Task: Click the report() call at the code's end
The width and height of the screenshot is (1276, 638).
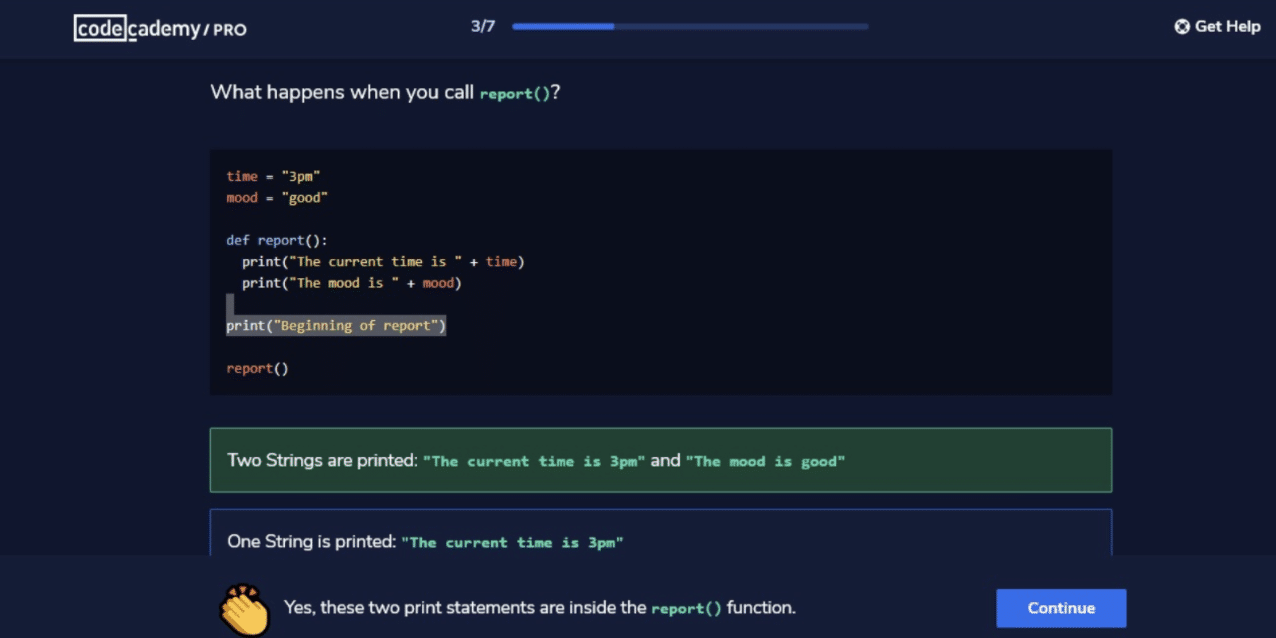Action: point(257,369)
